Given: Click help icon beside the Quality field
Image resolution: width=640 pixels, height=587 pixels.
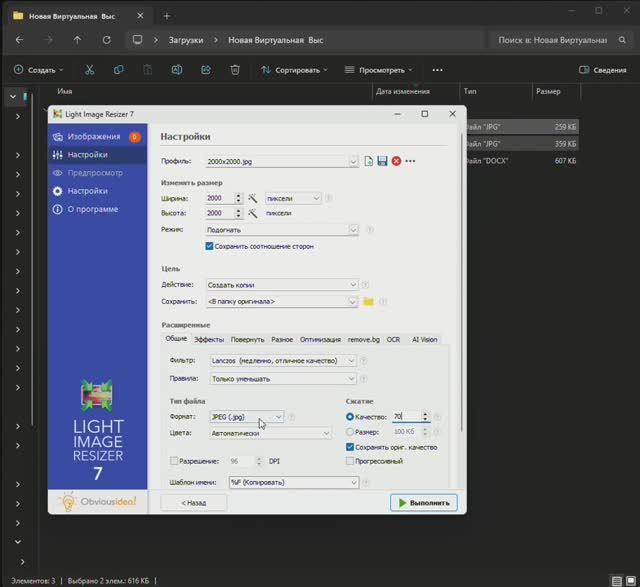Looking at the screenshot, I should coord(437,417).
